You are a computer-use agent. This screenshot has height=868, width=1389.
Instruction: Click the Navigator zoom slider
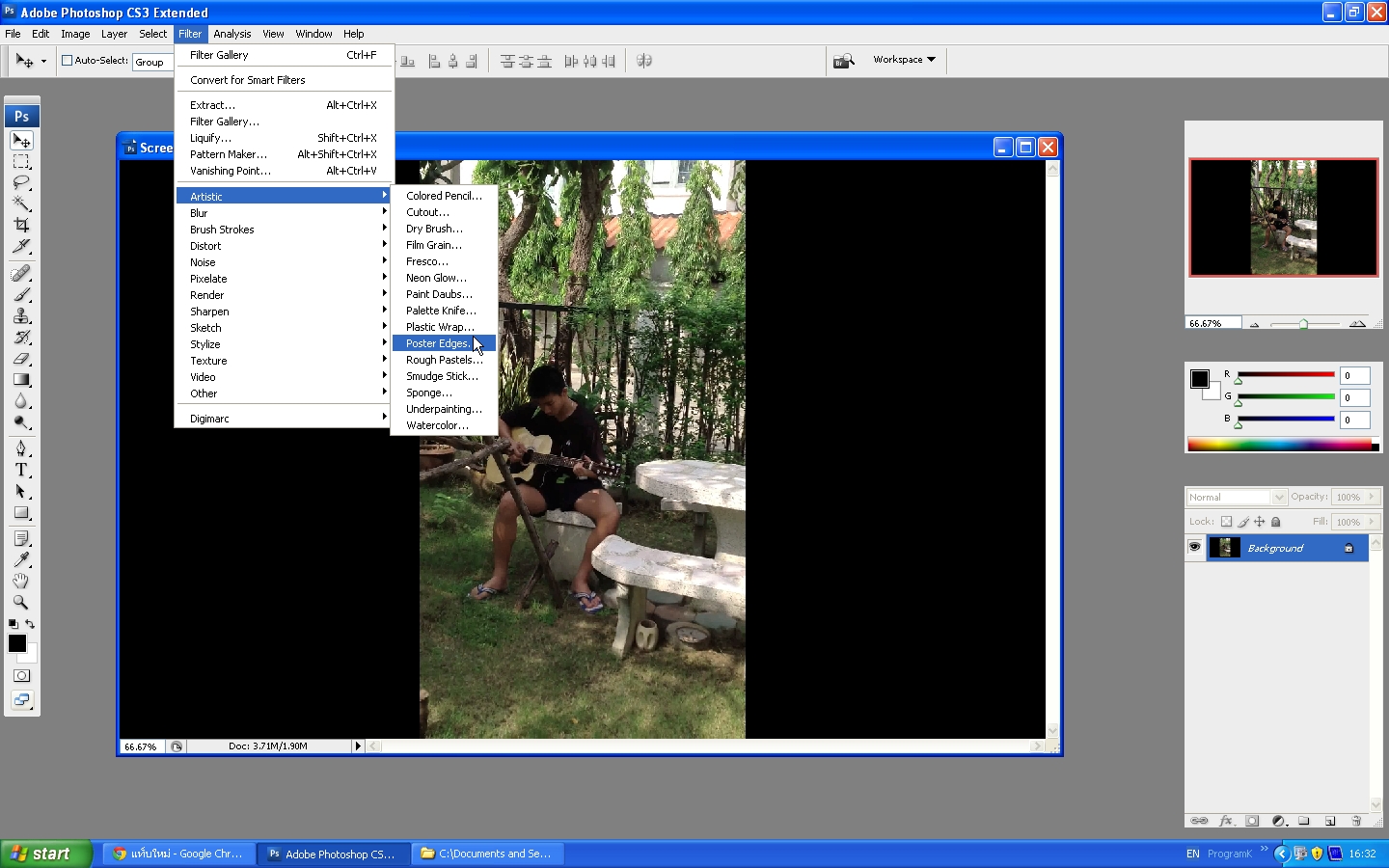(1304, 324)
